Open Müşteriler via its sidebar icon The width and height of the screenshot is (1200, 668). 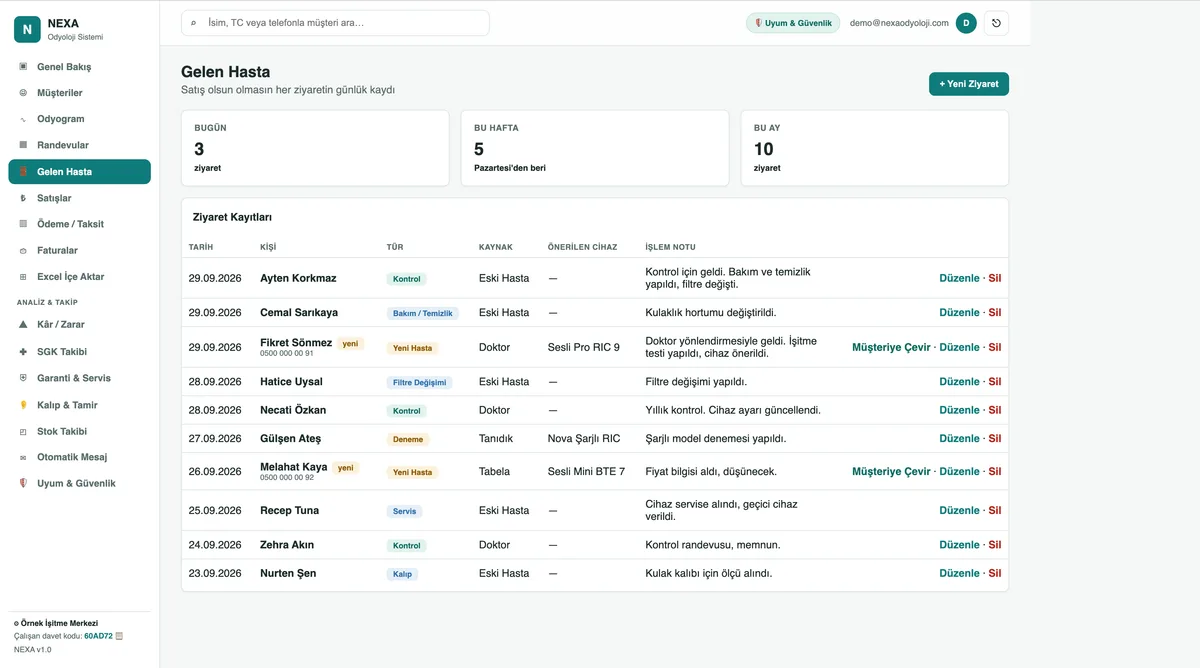[23, 93]
